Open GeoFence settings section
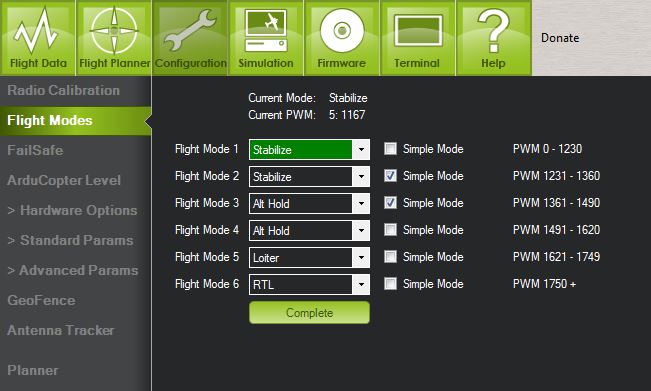The image size is (651, 391). click(x=41, y=300)
